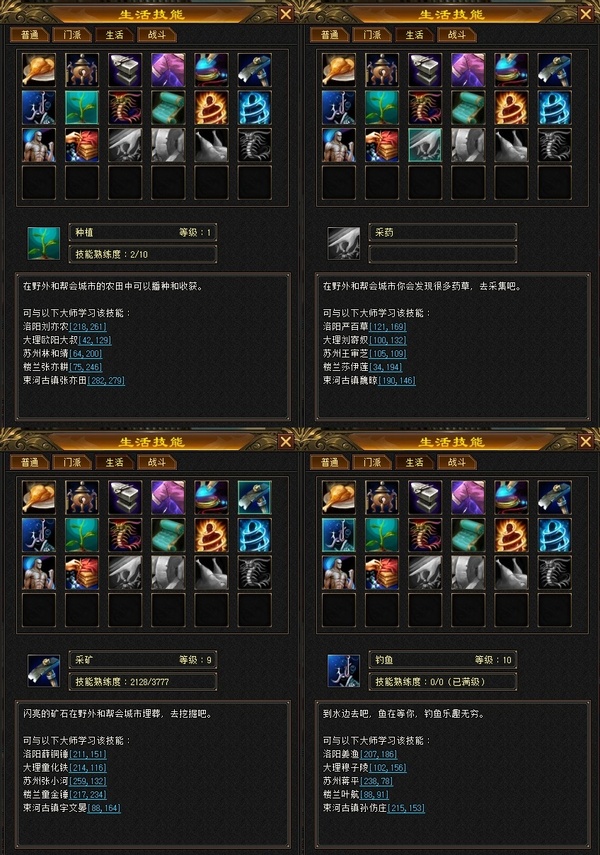Select the incense burner icon in 采药 panel
Viewport: 600px width, 855px height.
[382, 70]
